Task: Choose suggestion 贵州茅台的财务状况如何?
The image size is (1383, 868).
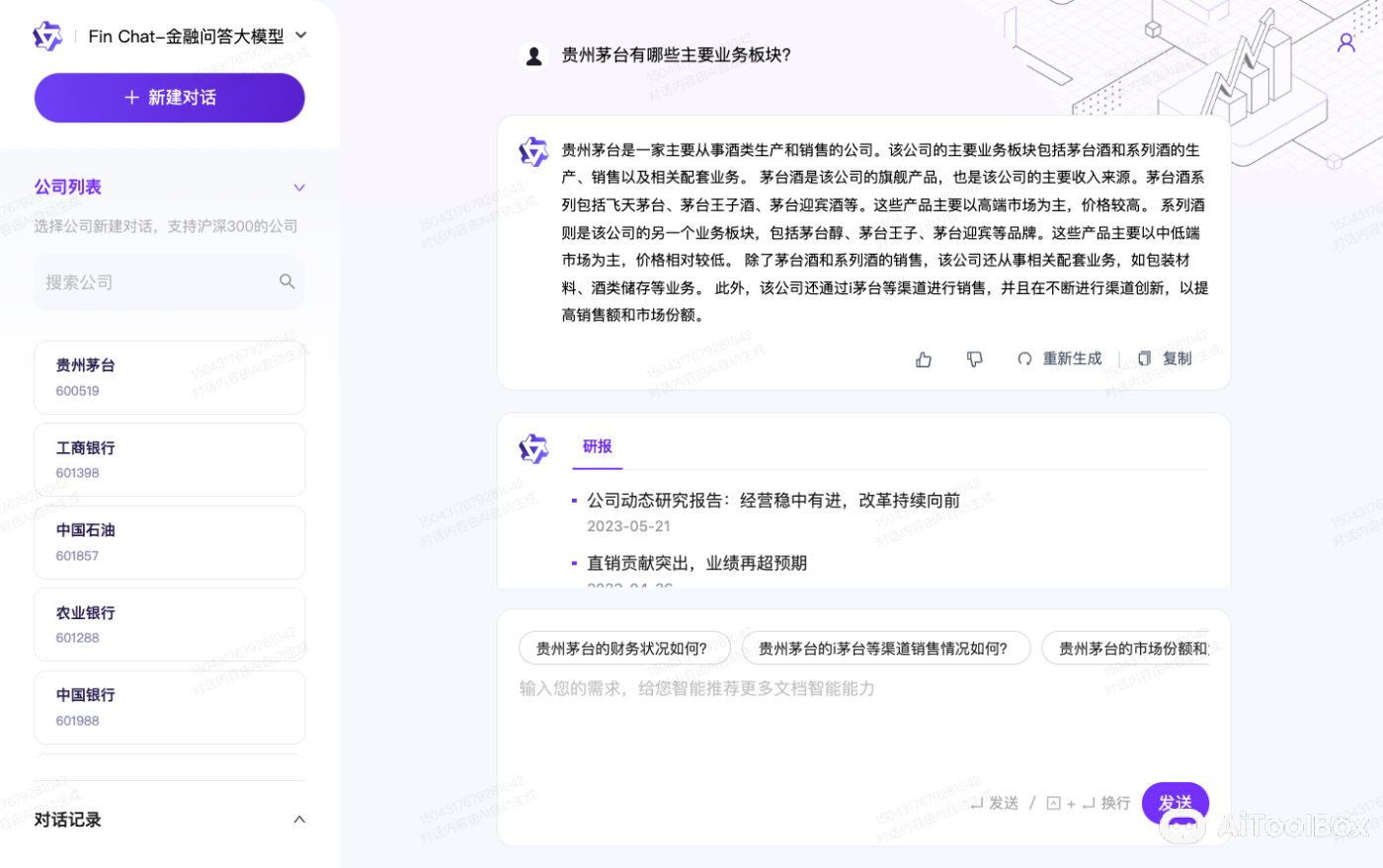Action: [x=624, y=647]
